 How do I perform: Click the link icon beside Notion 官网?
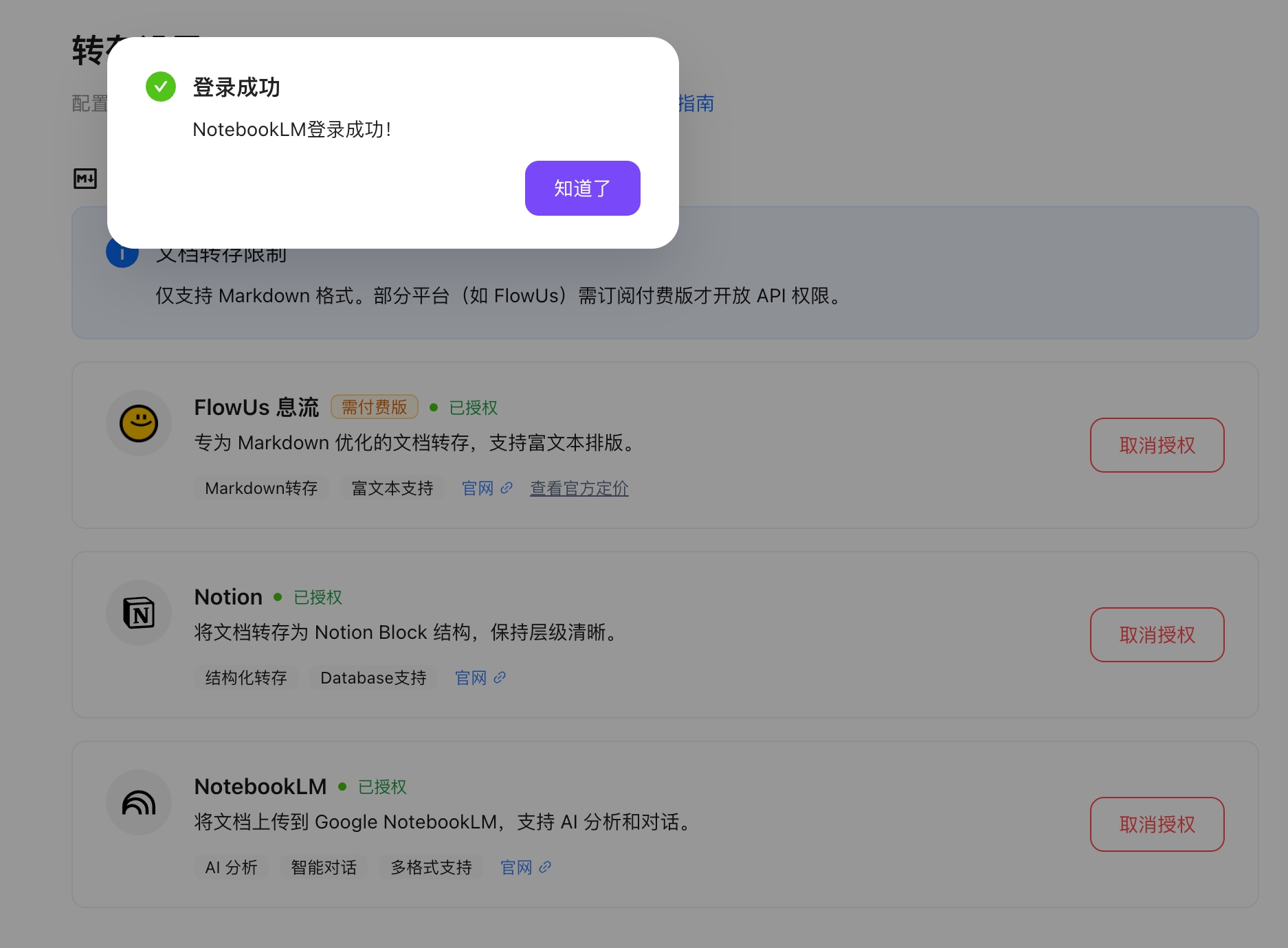(x=499, y=677)
